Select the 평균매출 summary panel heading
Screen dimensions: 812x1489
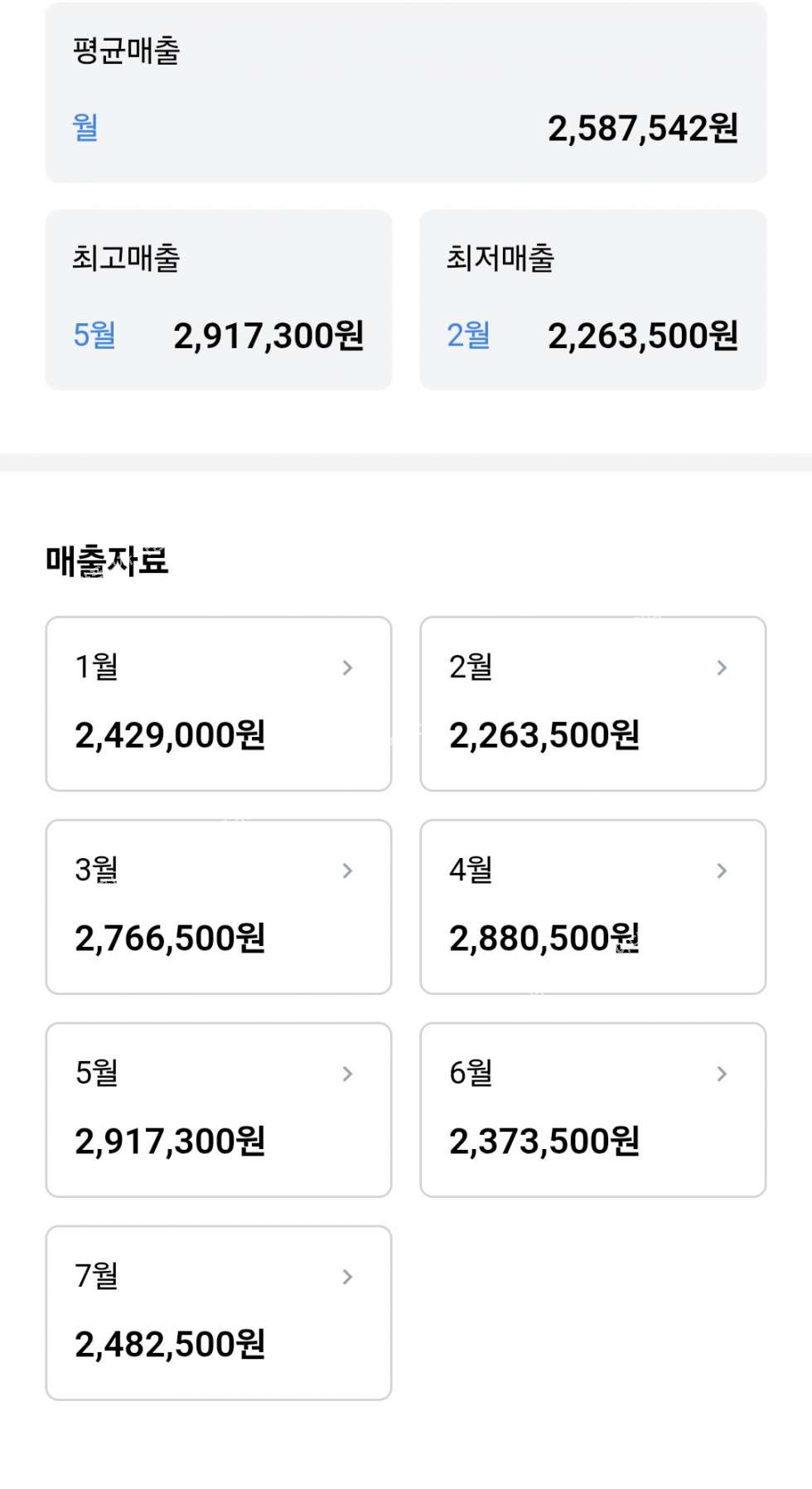(126, 51)
